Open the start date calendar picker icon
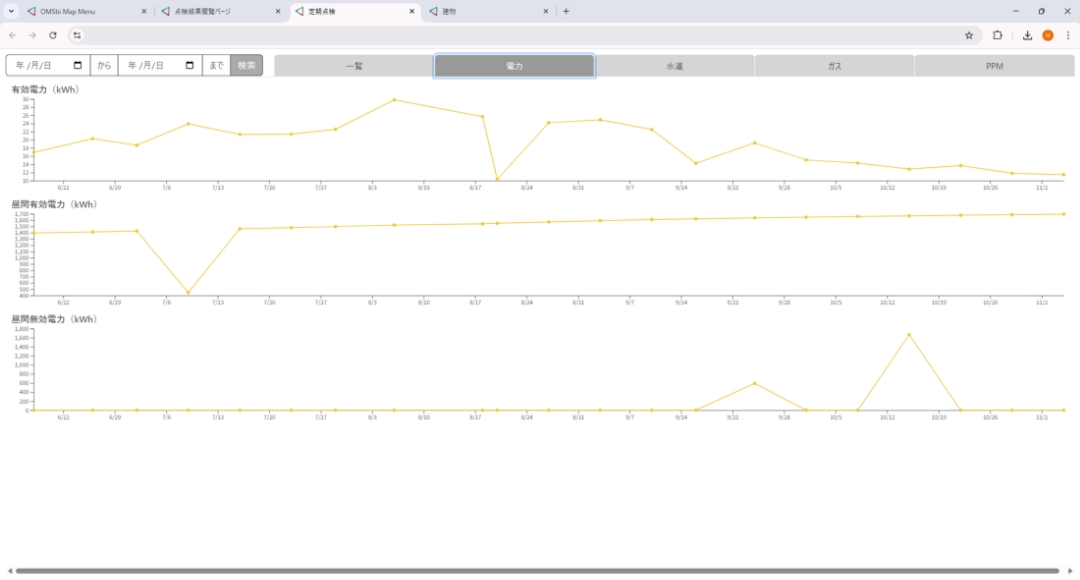This screenshot has height=580, width=1080. (78, 66)
